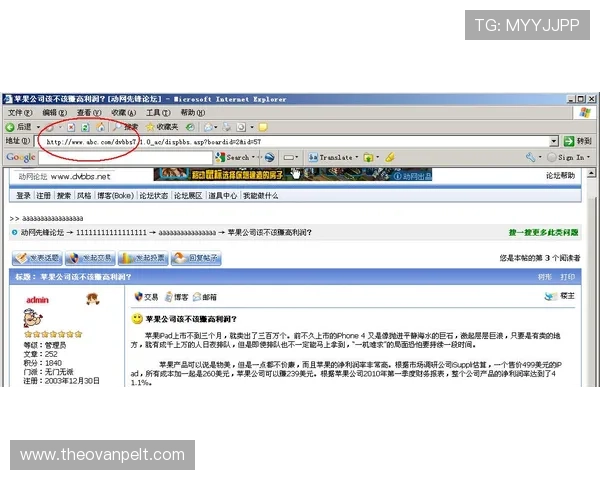
Task: Click the yellow Messenger note icon
Action: (x=263, y=127)
